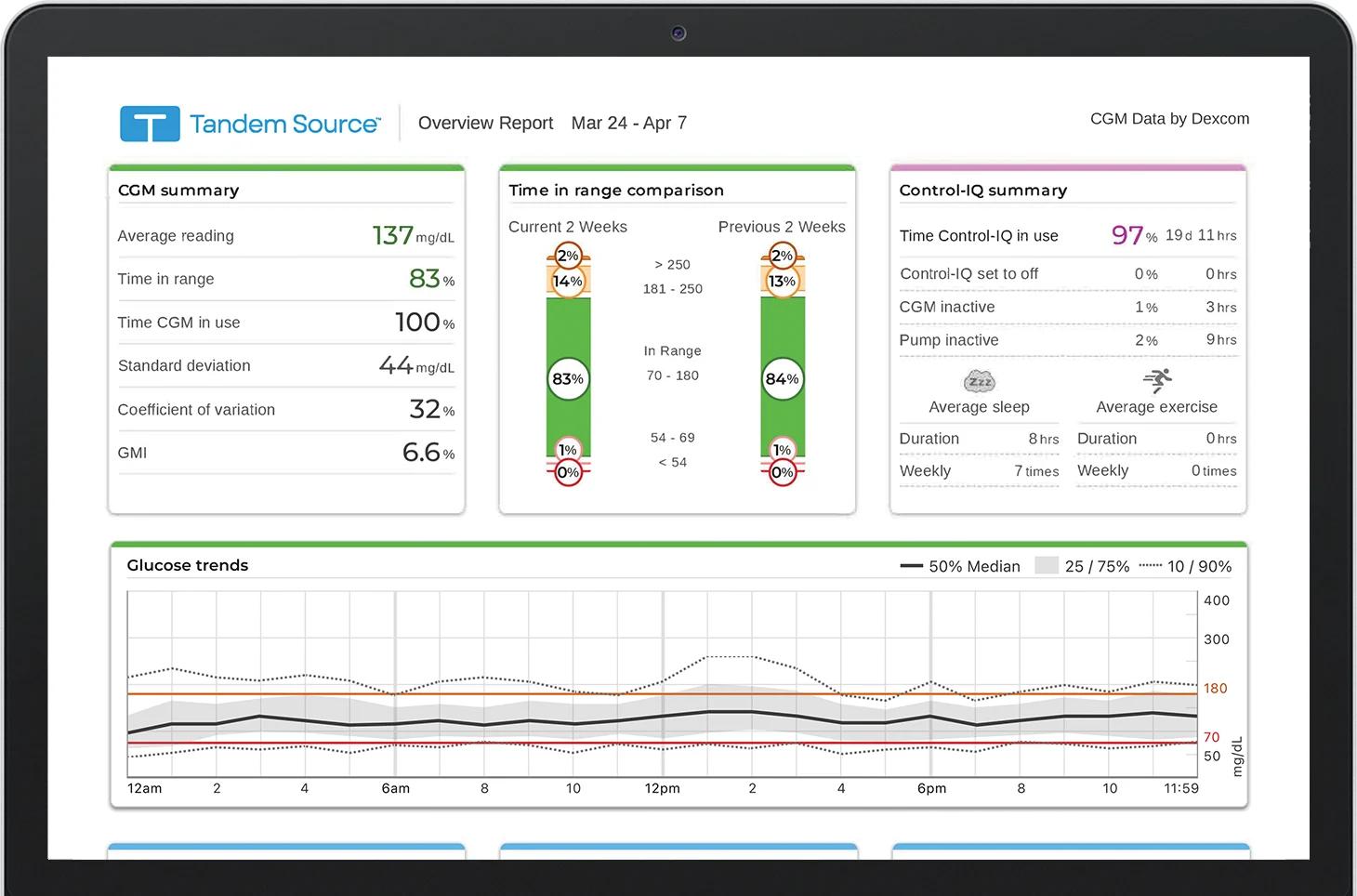Screen dimensions: 1357x896
Task: Click the Average exercise runner icon
Action: (1156, 380)
